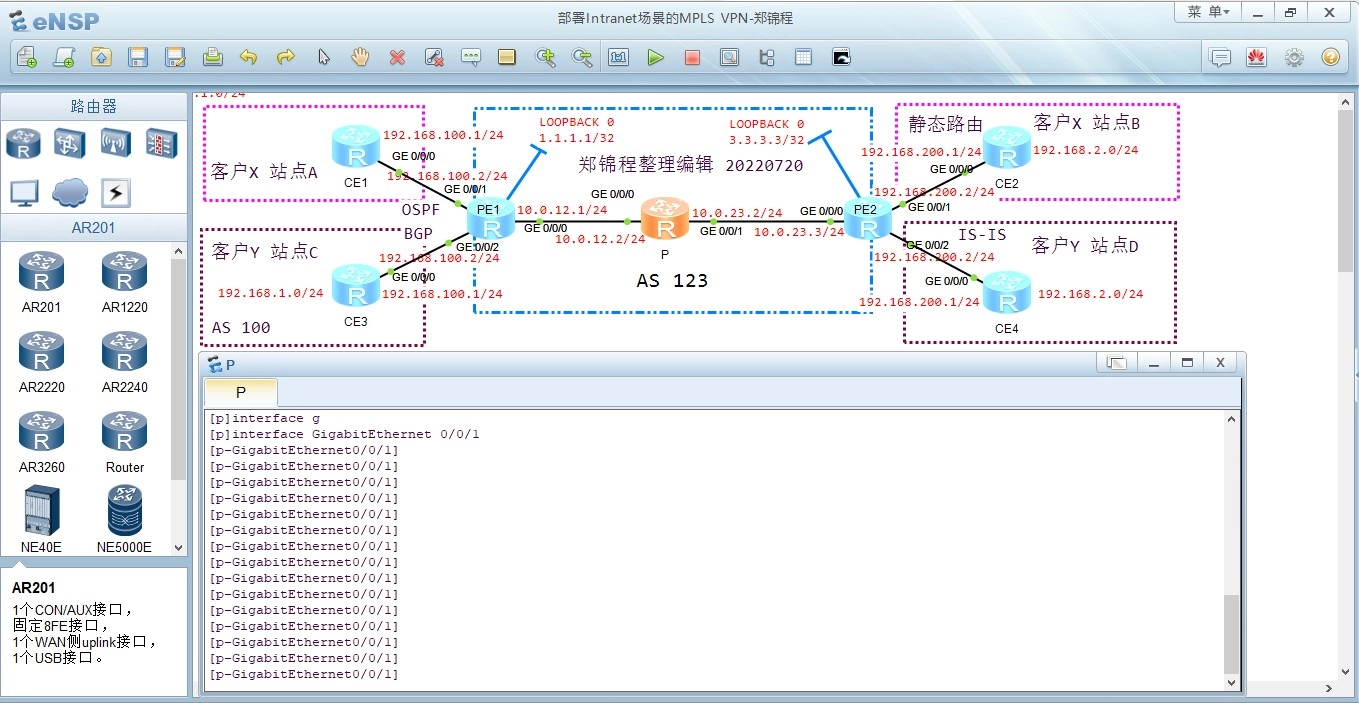
Task: Open the 菜单 dropdown menu
Action: (1208, 12)
